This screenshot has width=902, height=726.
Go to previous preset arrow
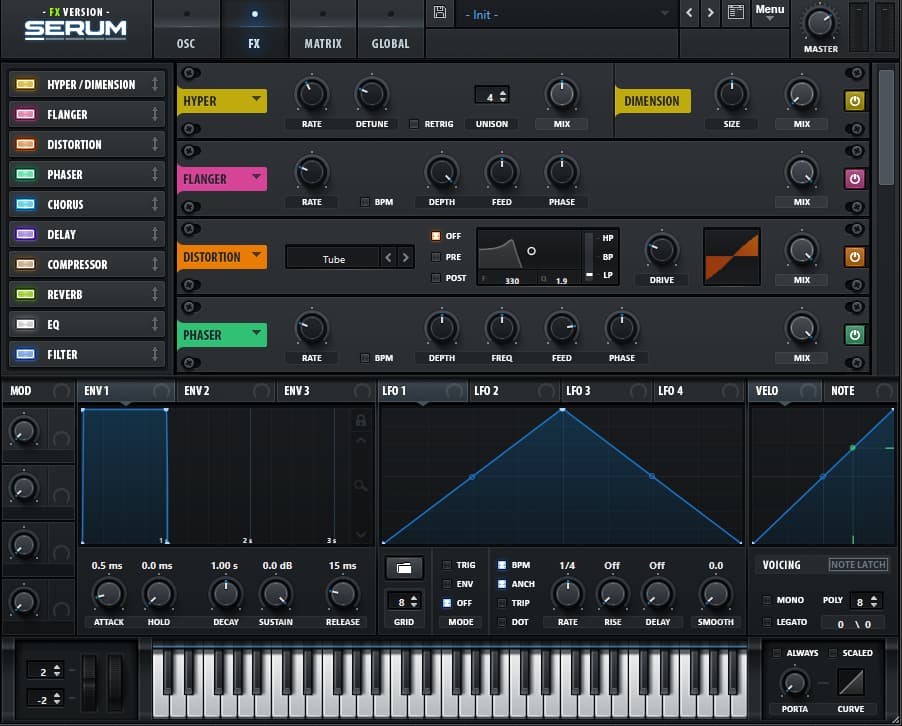click(x=689, y=12)
